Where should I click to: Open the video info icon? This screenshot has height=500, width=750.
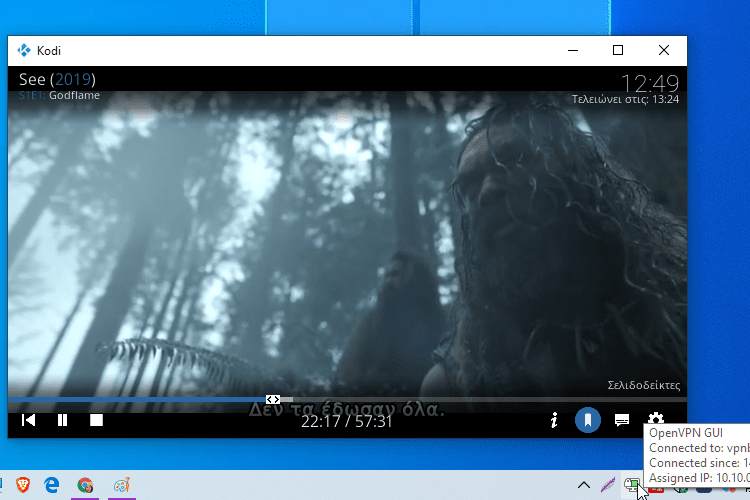tap(554, 420)
